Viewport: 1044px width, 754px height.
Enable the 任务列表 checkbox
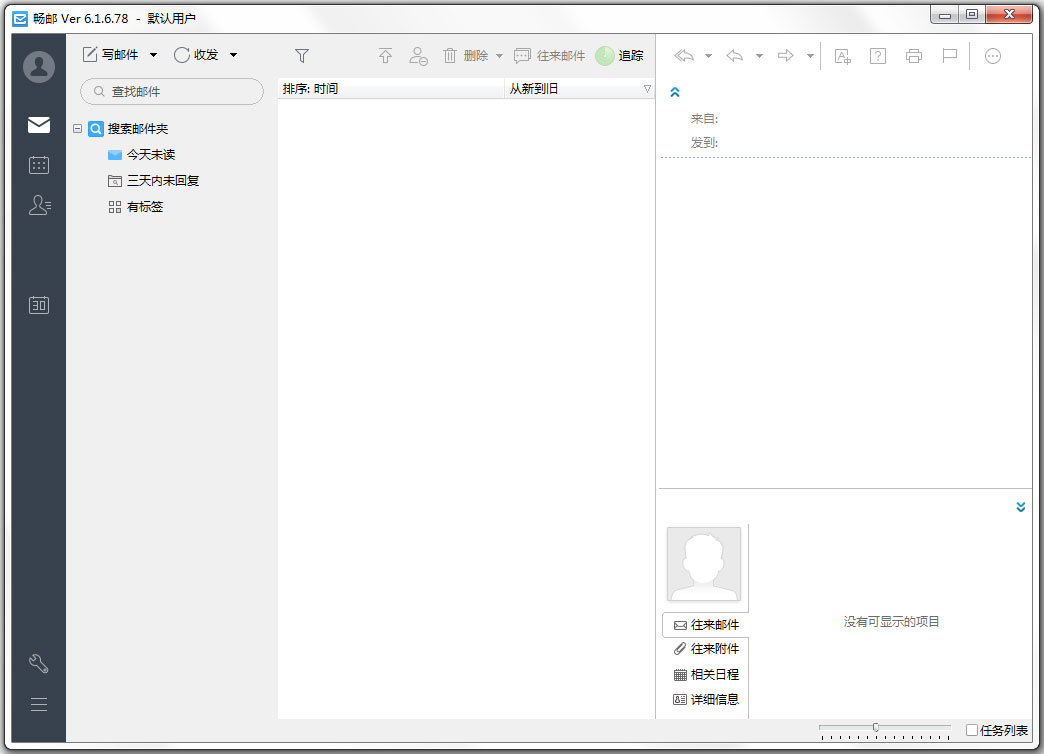tap(969, 730)
